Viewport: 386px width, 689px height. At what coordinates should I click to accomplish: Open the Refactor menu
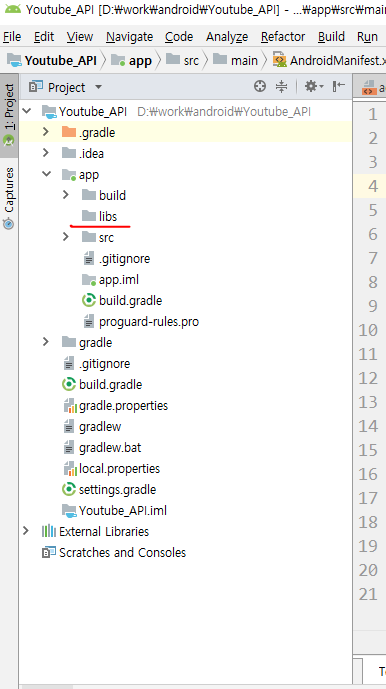[283, 36]
